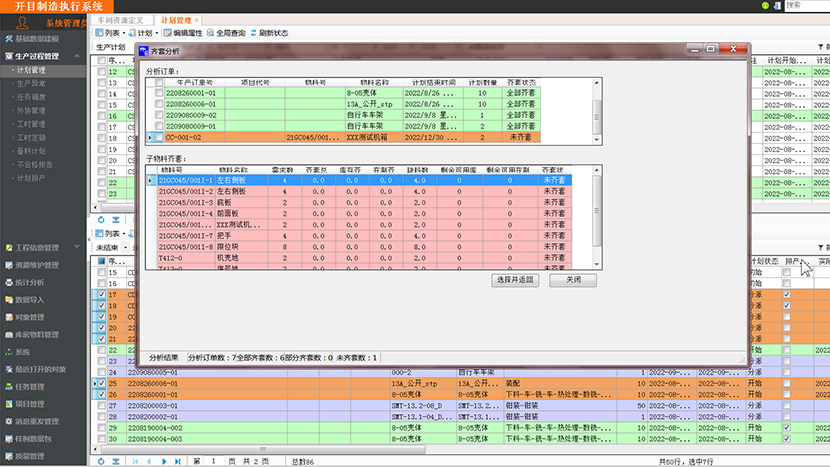830x467 pixels.
Task: Click the green info icon near search
Action: pos(765,5)
